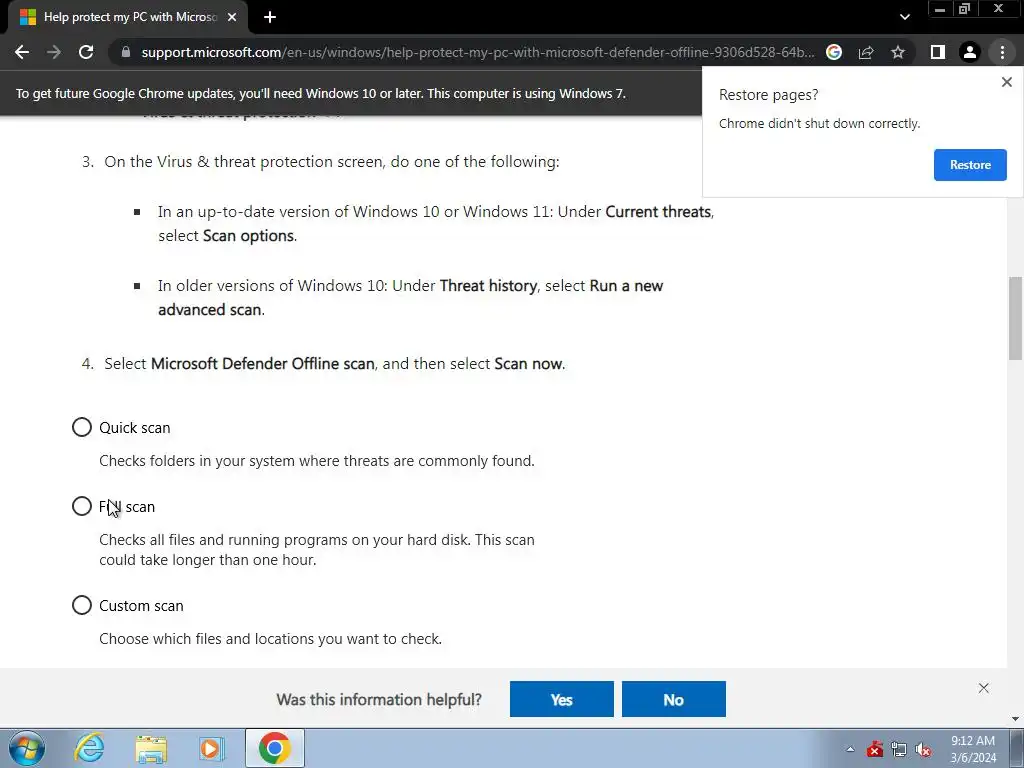The height and width of the screenshot is (768, 1024).
Task: Toggle Chrome side panel icon
Action: pos(938,52)
